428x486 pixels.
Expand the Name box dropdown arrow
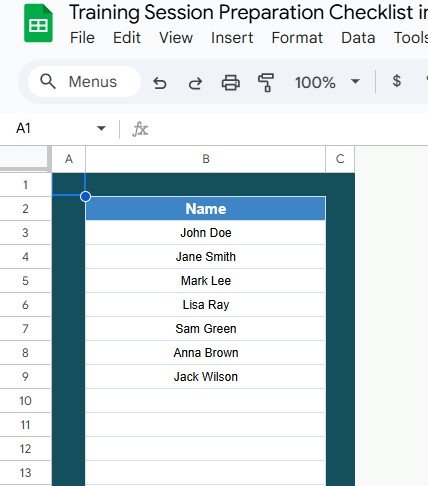(101, 128)
